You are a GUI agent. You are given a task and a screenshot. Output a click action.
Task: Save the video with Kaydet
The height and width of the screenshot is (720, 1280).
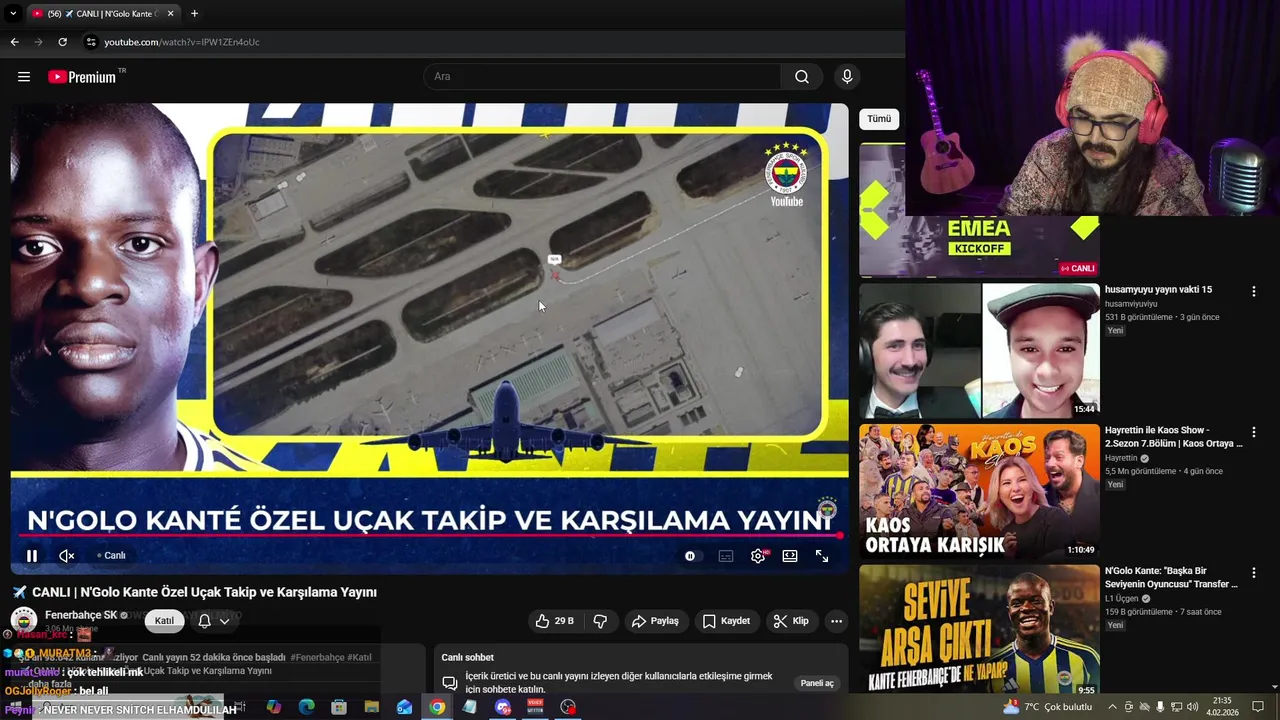click(726, 621)
